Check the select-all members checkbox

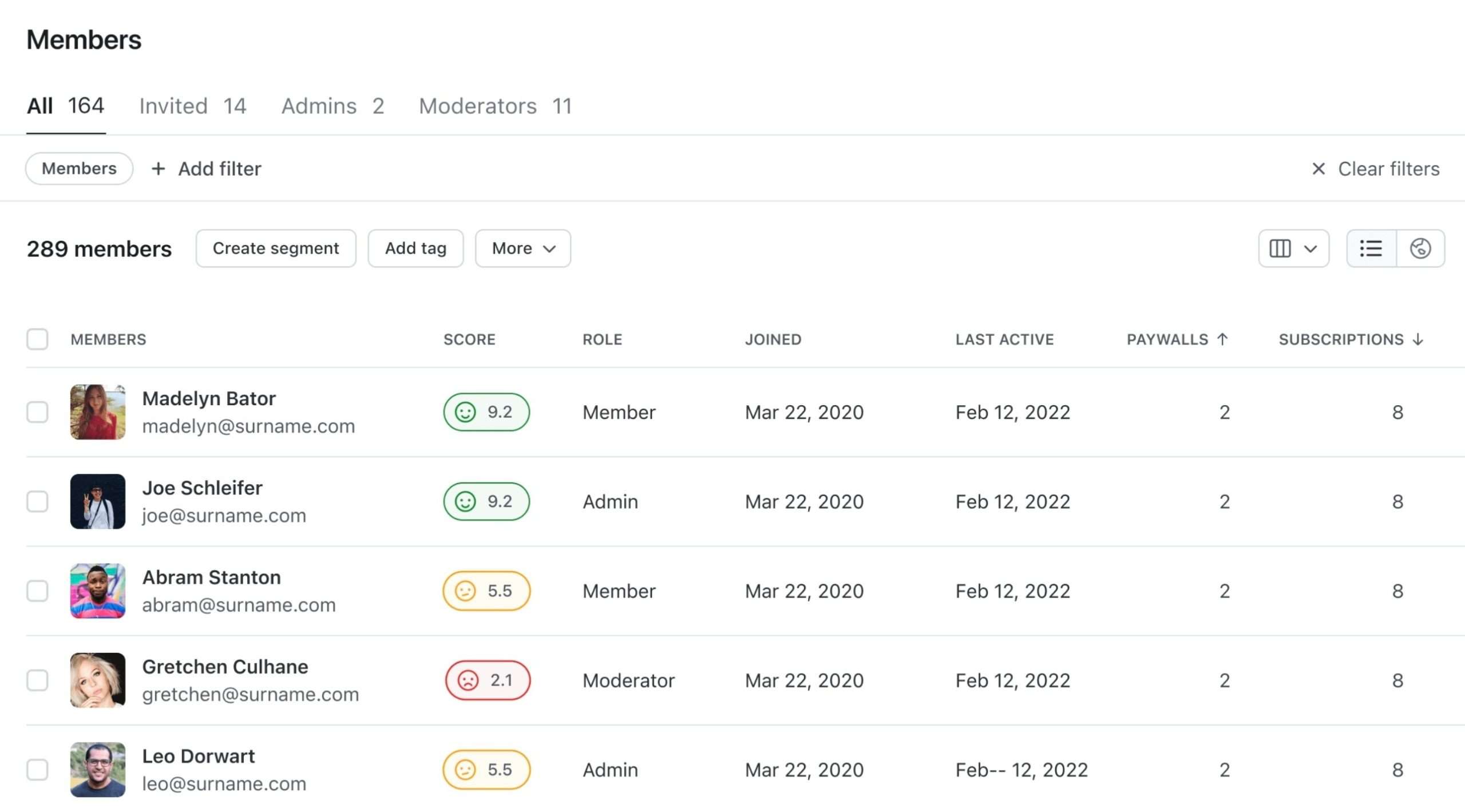tap(37, 339)
